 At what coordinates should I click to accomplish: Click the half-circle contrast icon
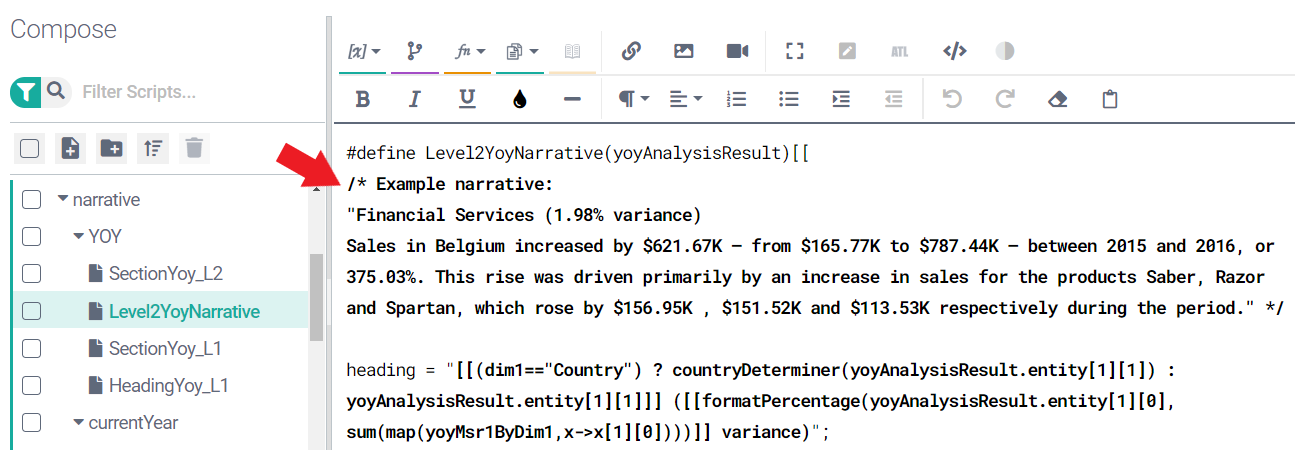(1005, 51)
